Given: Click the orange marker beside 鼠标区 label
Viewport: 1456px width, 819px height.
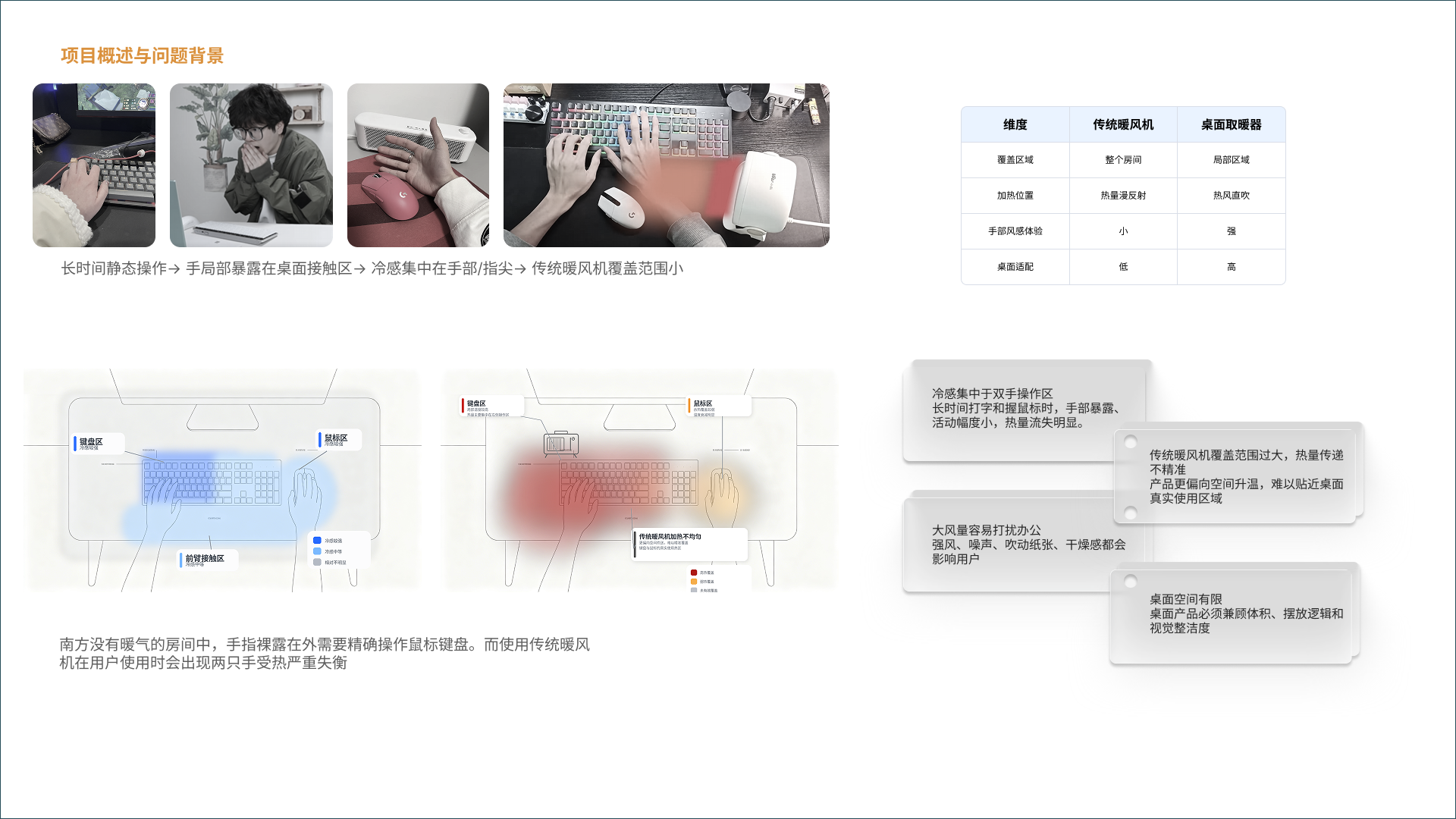Looking at the screenshot, I should [689, 405].
